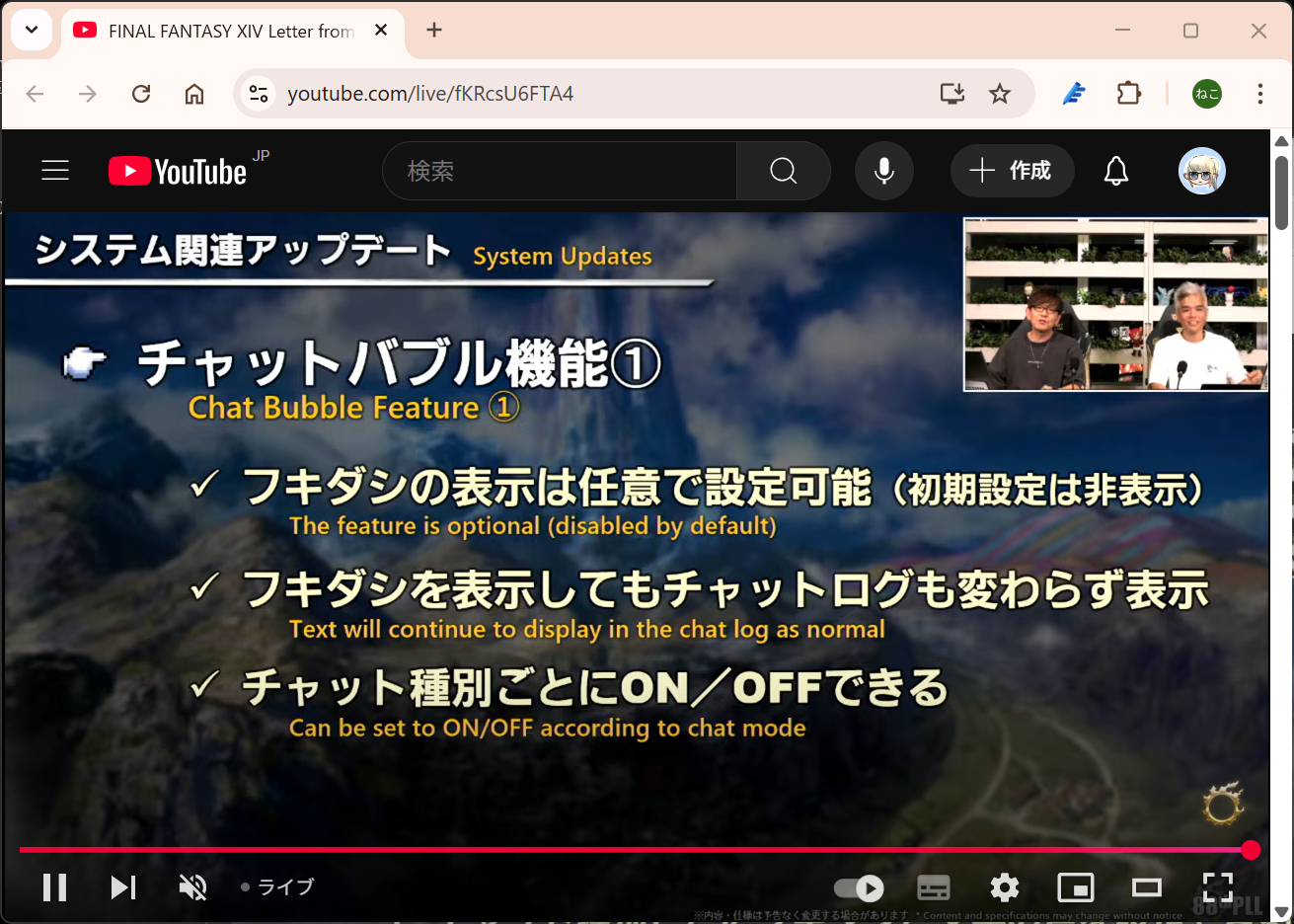Open video settings gear

[1005, 887]
